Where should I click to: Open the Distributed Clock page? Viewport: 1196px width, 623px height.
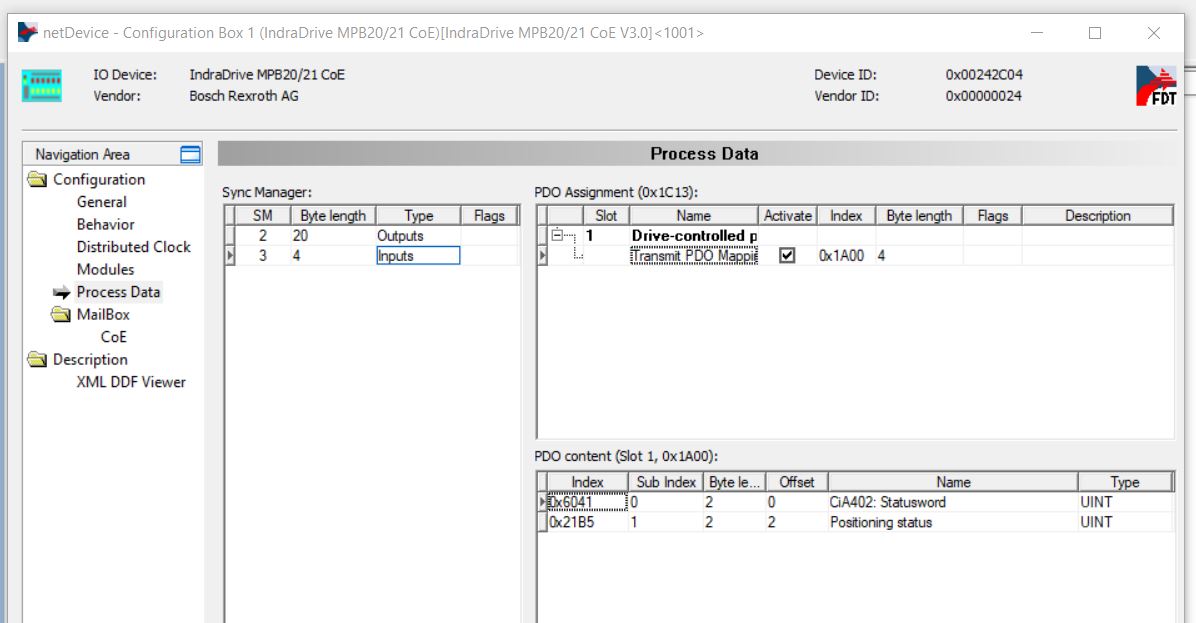coord(133,247)
